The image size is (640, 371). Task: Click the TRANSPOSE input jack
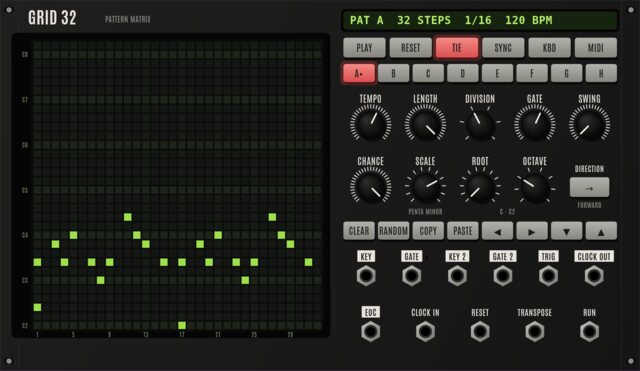tap(535, 331)
